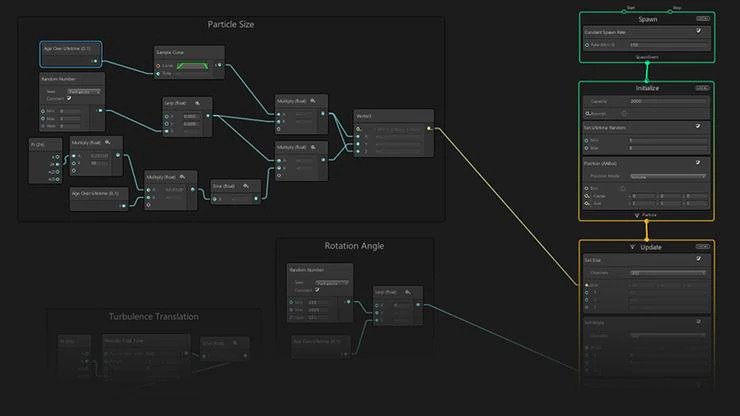Click Curve input port on Sample Curve
The image size is (740, 416).
point(158,66)
